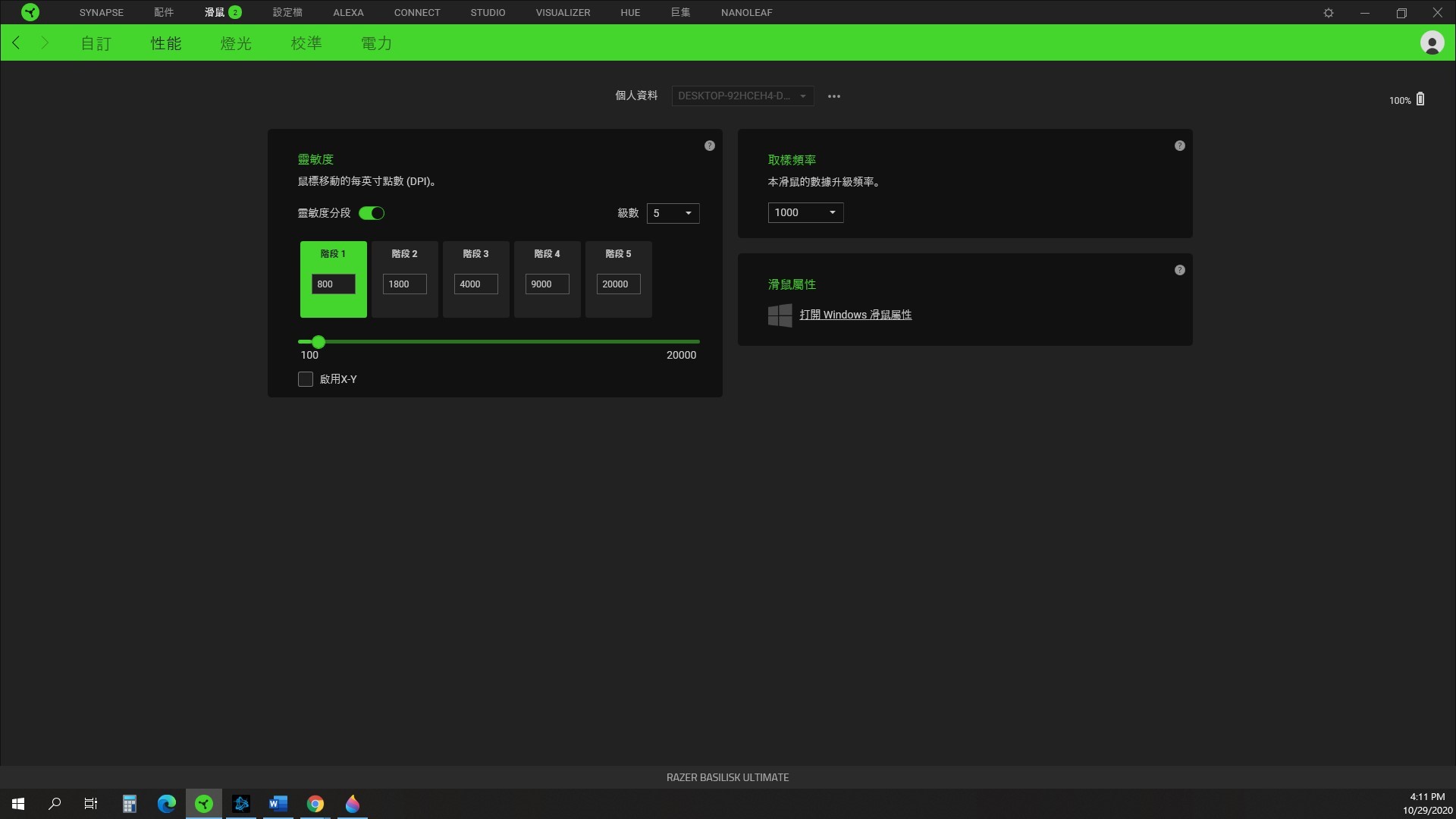Switch to the 設定檔 top tab

click(x=287, y=12)
